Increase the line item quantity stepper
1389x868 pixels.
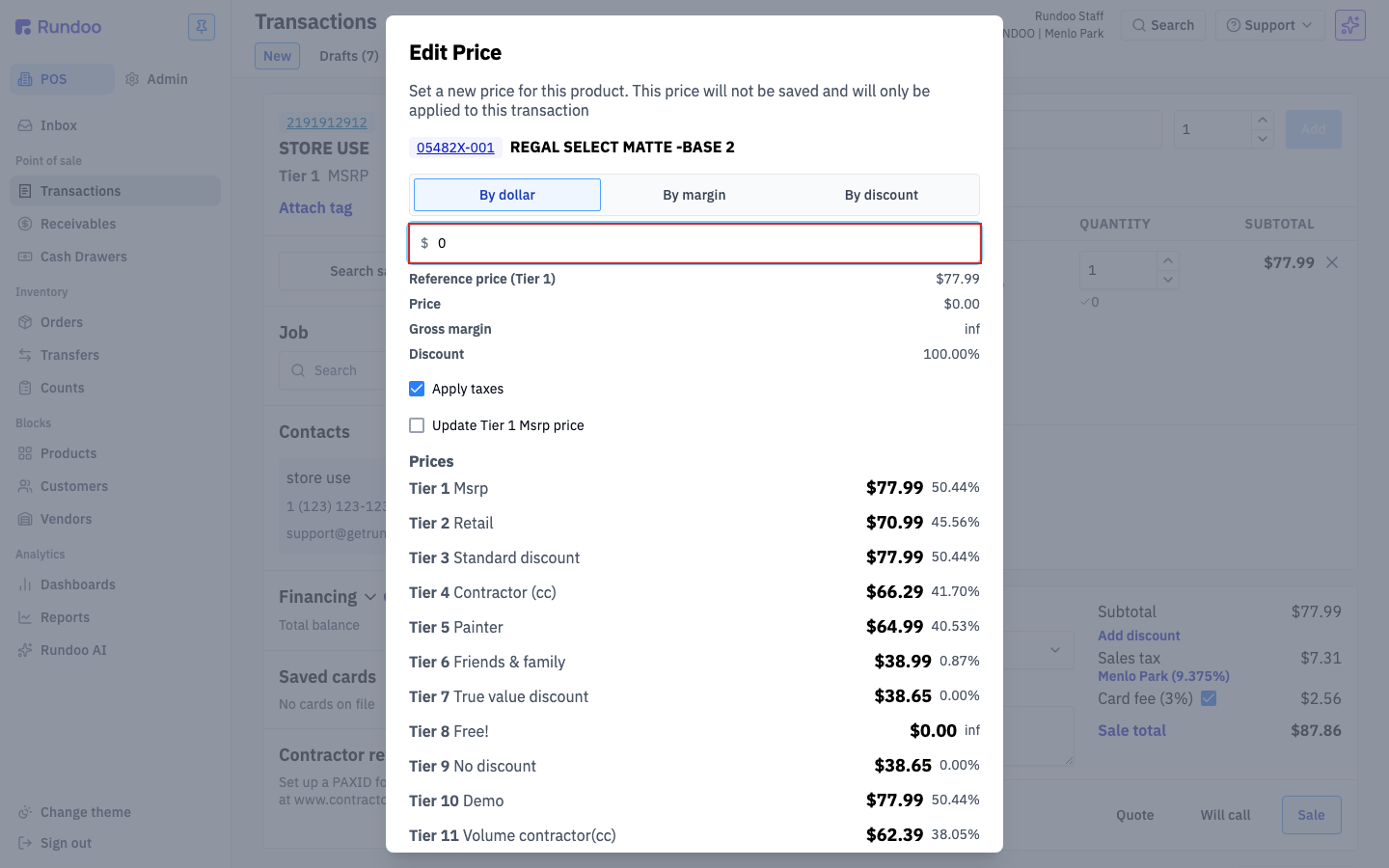1168,260
